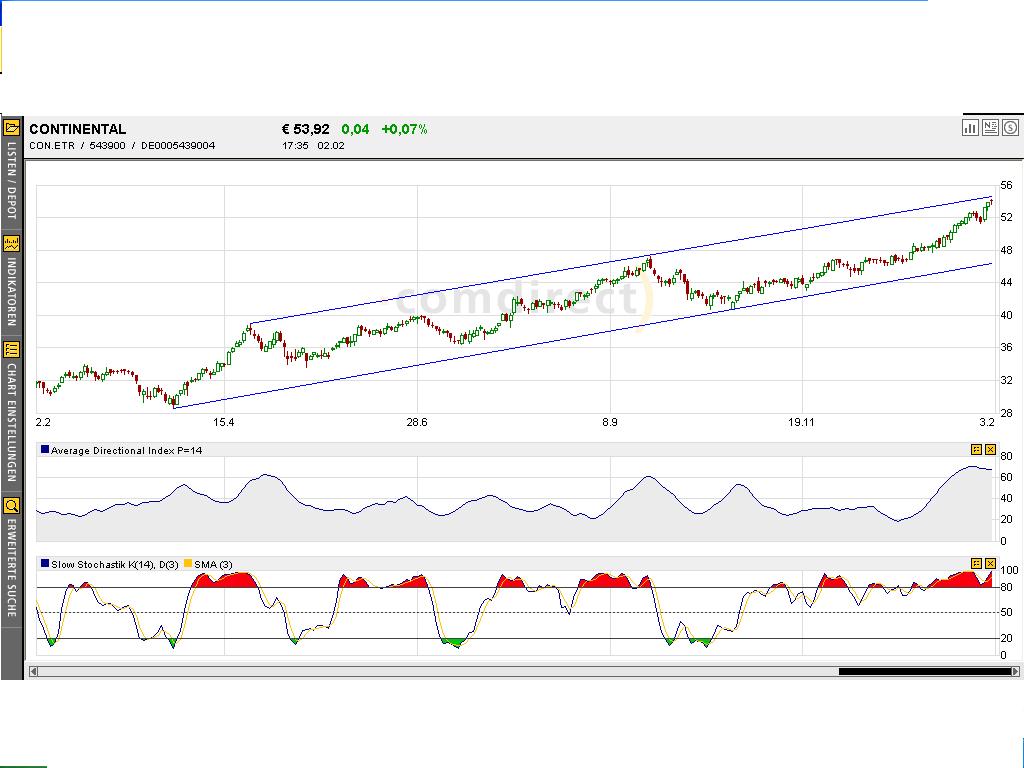
Task: Open the LISTEN / DEPOT sidebar tab
Action: pyautogui.click(x=11, y=180)
